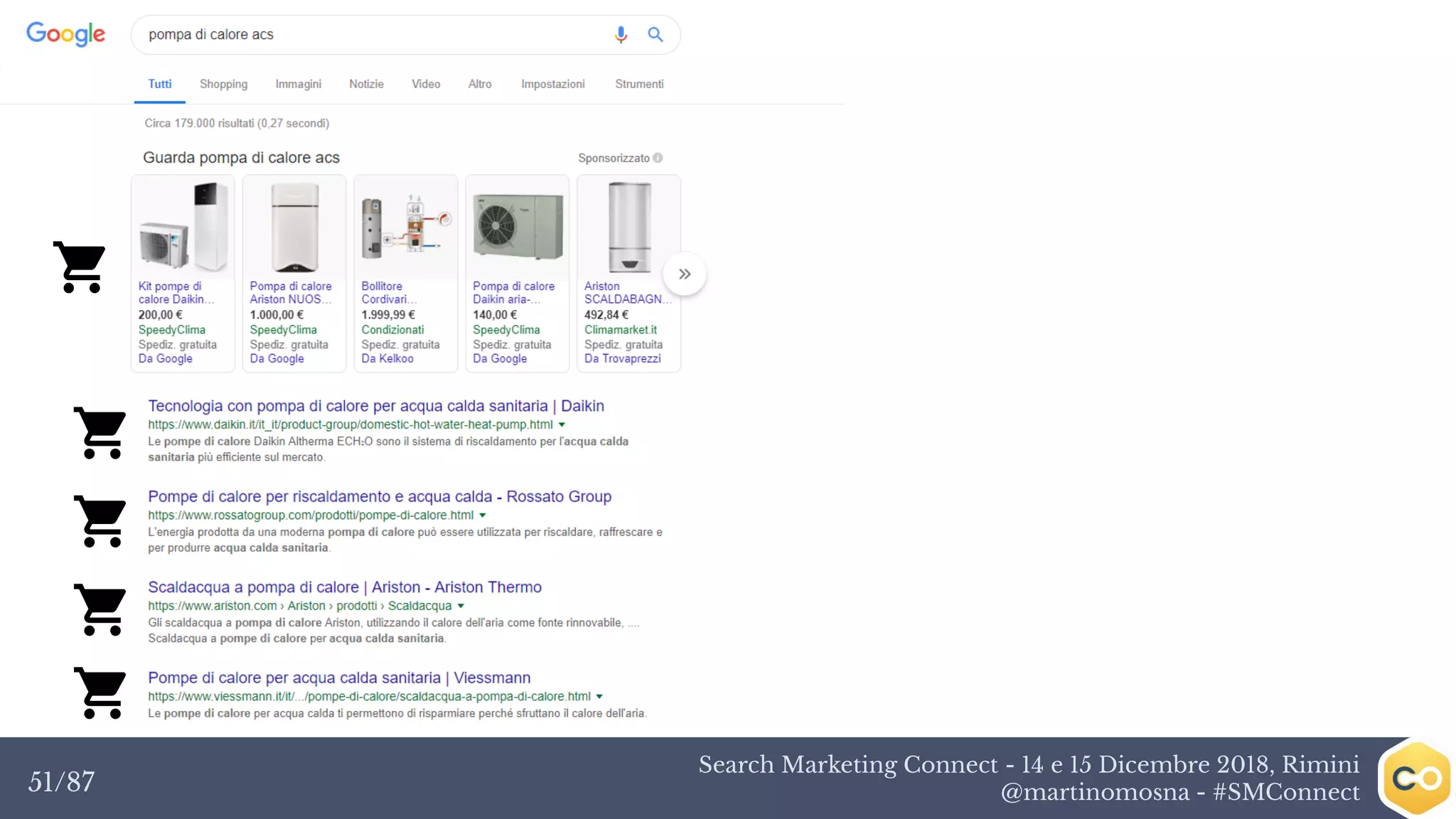Expand the dropdown arrow beside viessmann.it URL
This screenshot has width=1456, height=819.
point(599,697)
